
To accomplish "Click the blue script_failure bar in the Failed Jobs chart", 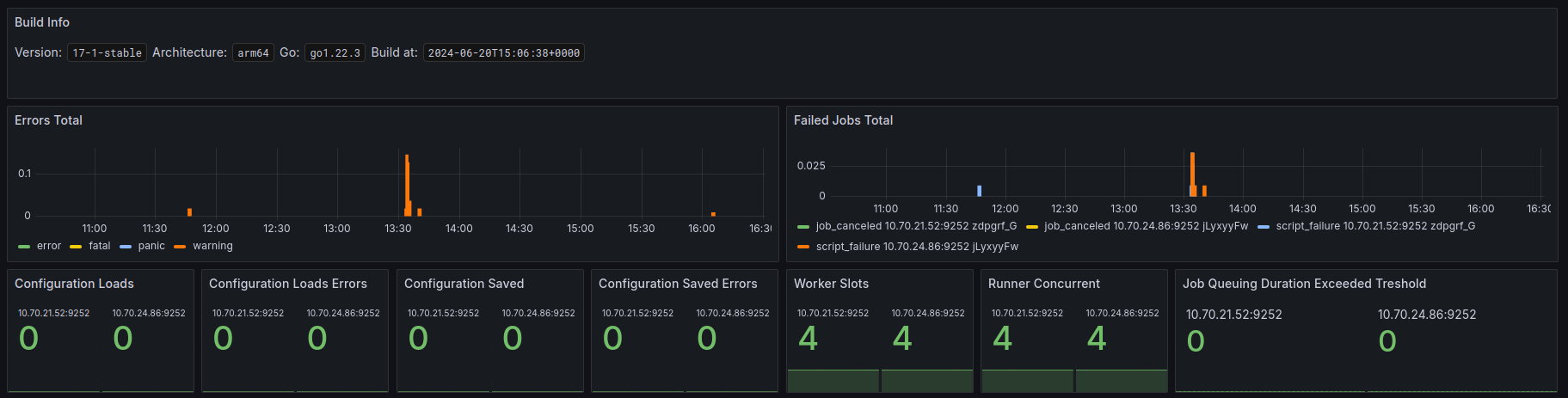I will tap(979, 191).
